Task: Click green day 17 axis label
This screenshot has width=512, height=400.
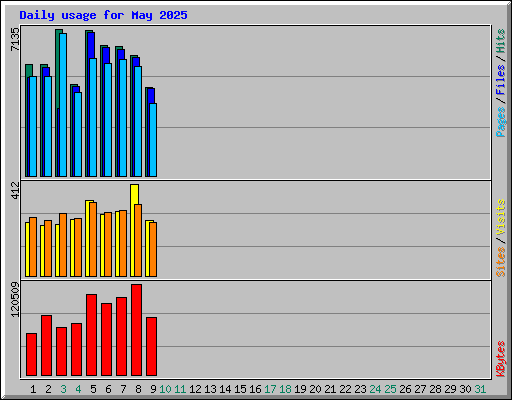Action: [270, 389]
